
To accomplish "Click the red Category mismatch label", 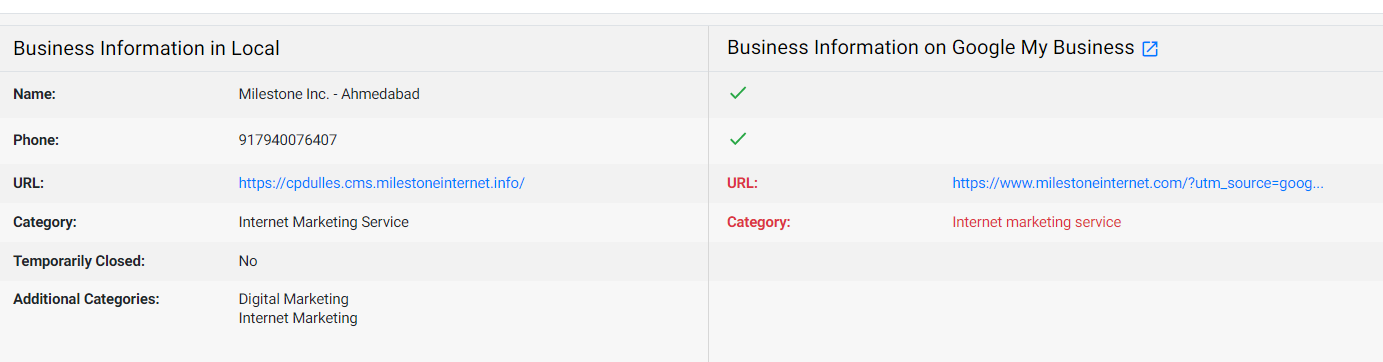I will coord(758,222).
